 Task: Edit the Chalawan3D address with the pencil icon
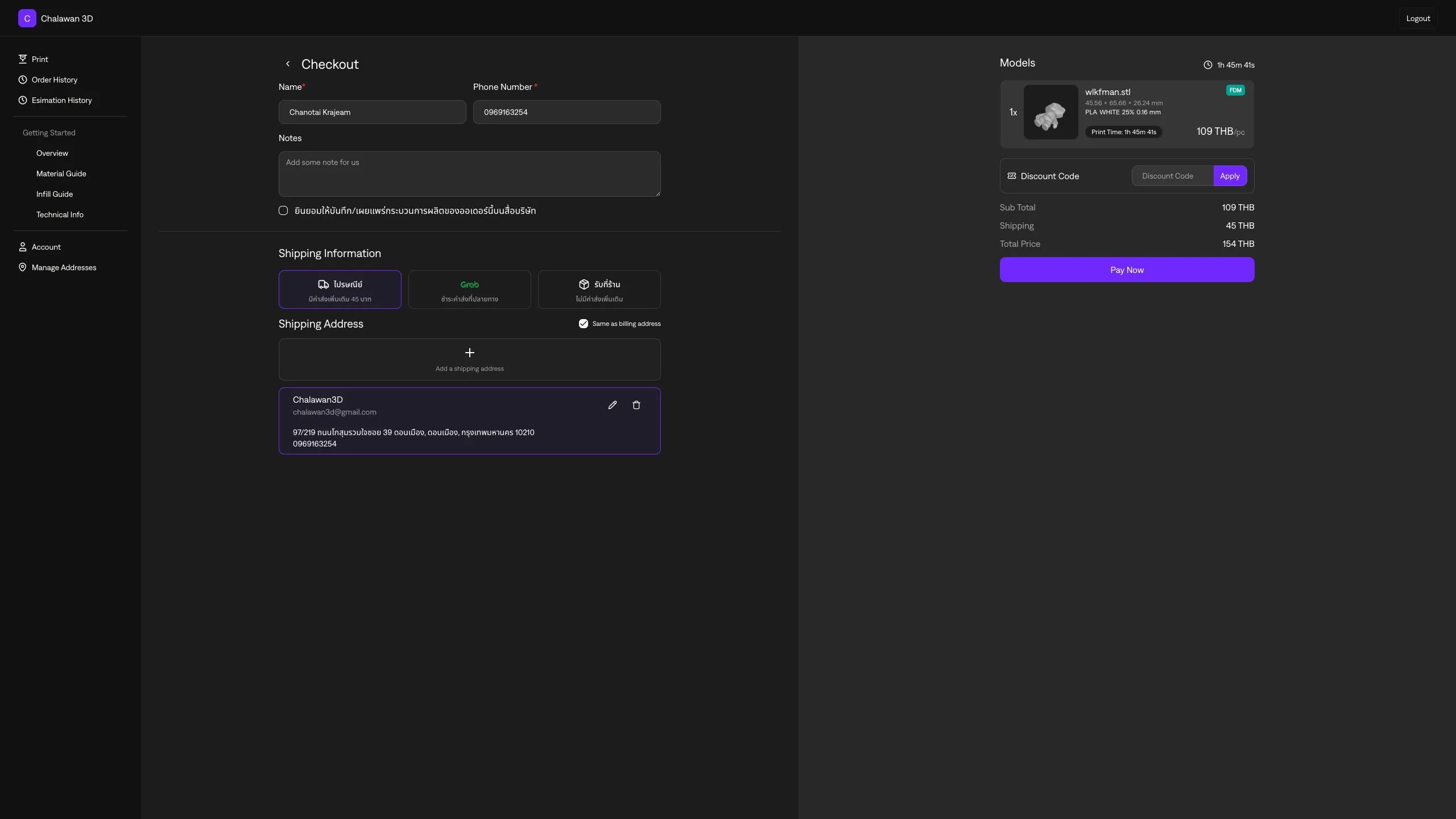click(x=612, y=405)
